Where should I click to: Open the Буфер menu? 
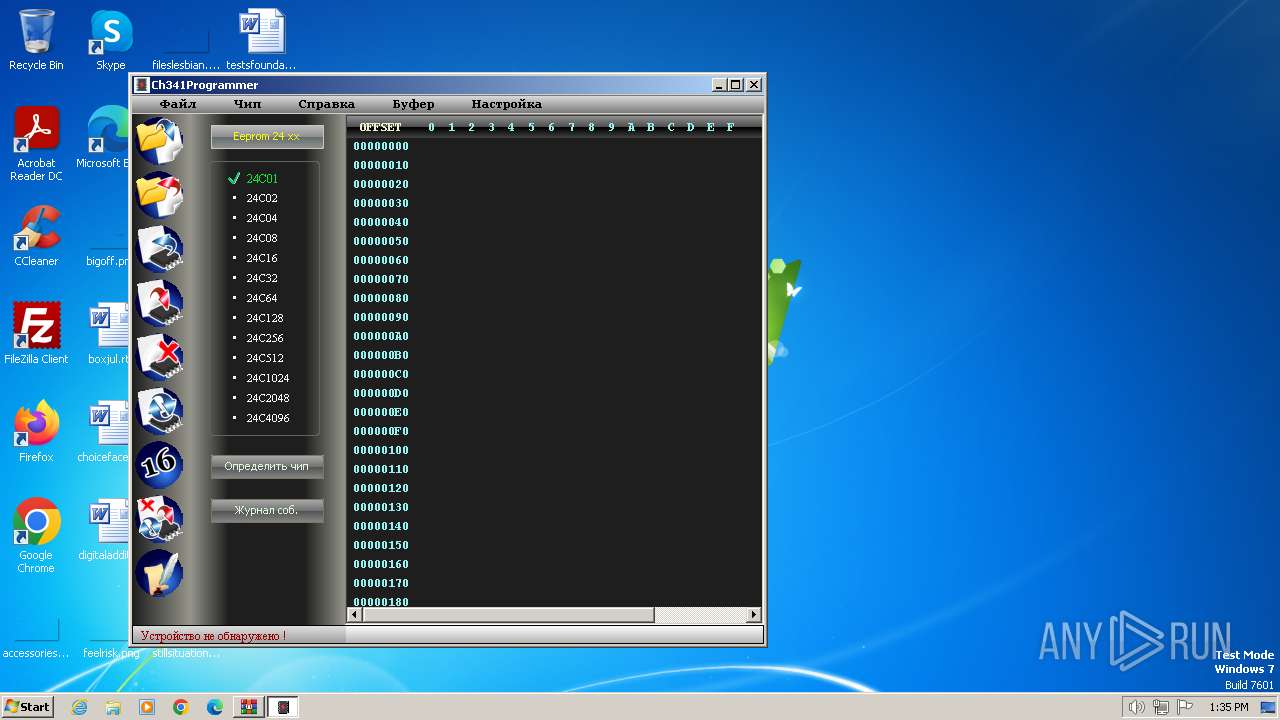[413, 104]
